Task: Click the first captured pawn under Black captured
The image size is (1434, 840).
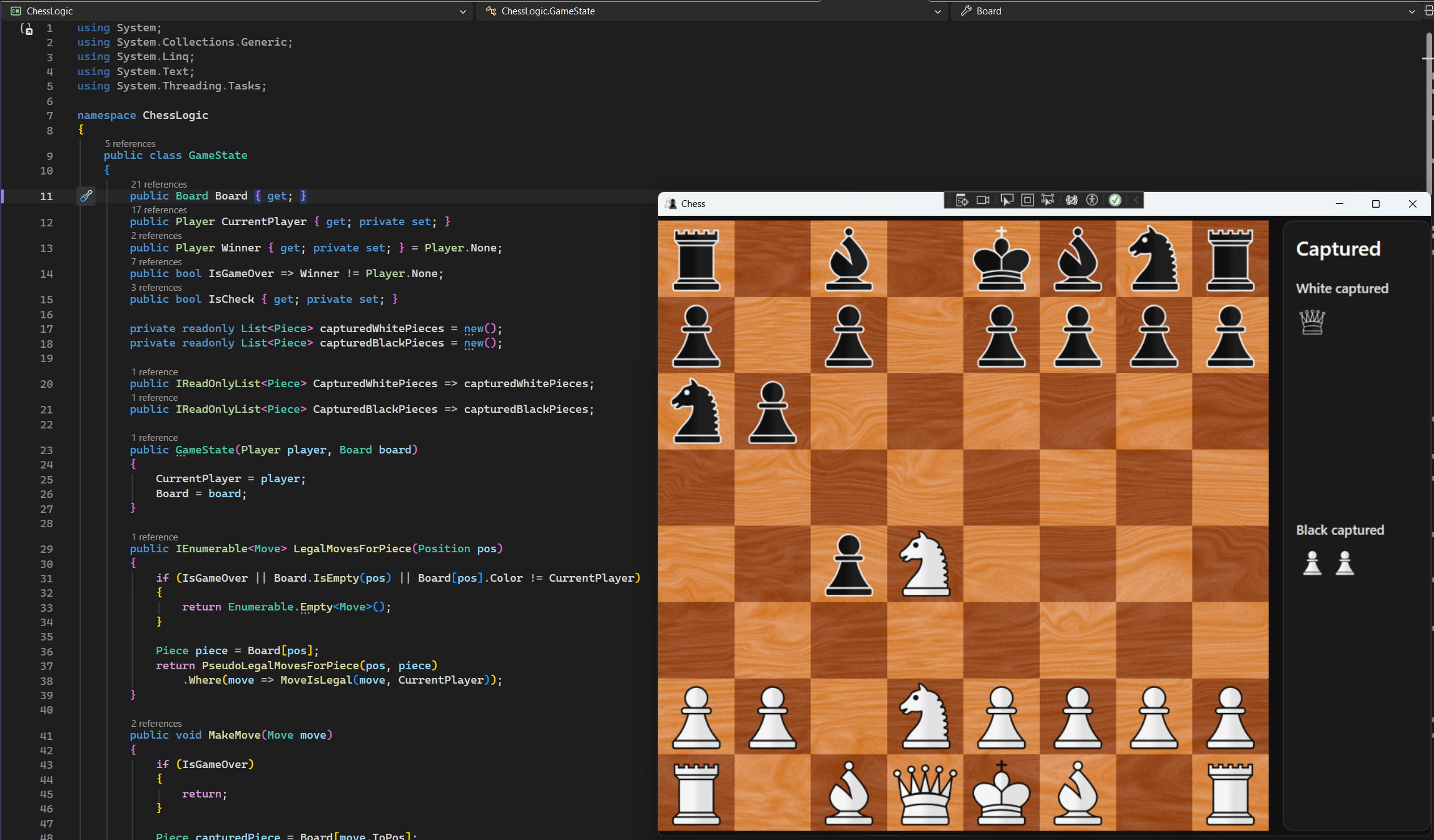Action: (1312, 563)
